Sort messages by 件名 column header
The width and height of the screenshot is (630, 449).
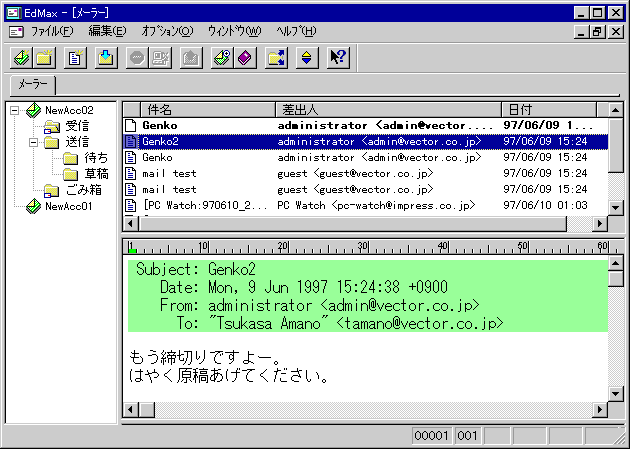[208, 109]
